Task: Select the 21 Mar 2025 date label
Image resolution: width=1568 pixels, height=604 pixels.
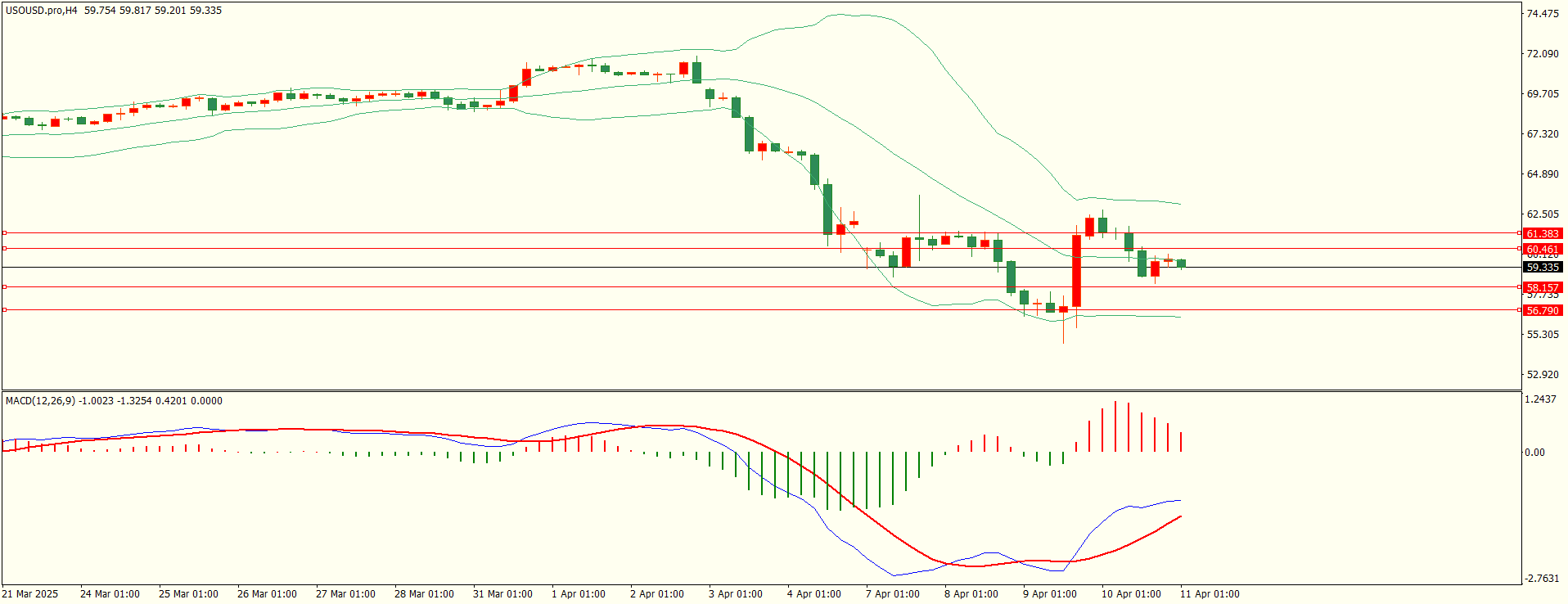Action: pyautogui.click(x=30, y=594)
